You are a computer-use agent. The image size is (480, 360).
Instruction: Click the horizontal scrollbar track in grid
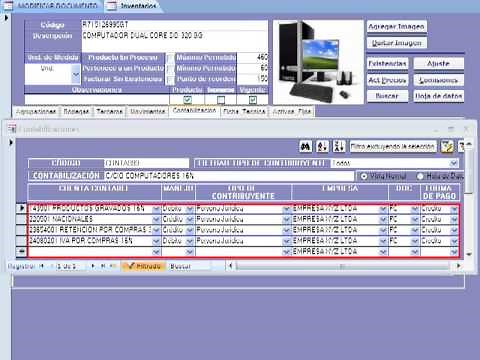pos(343,266)
